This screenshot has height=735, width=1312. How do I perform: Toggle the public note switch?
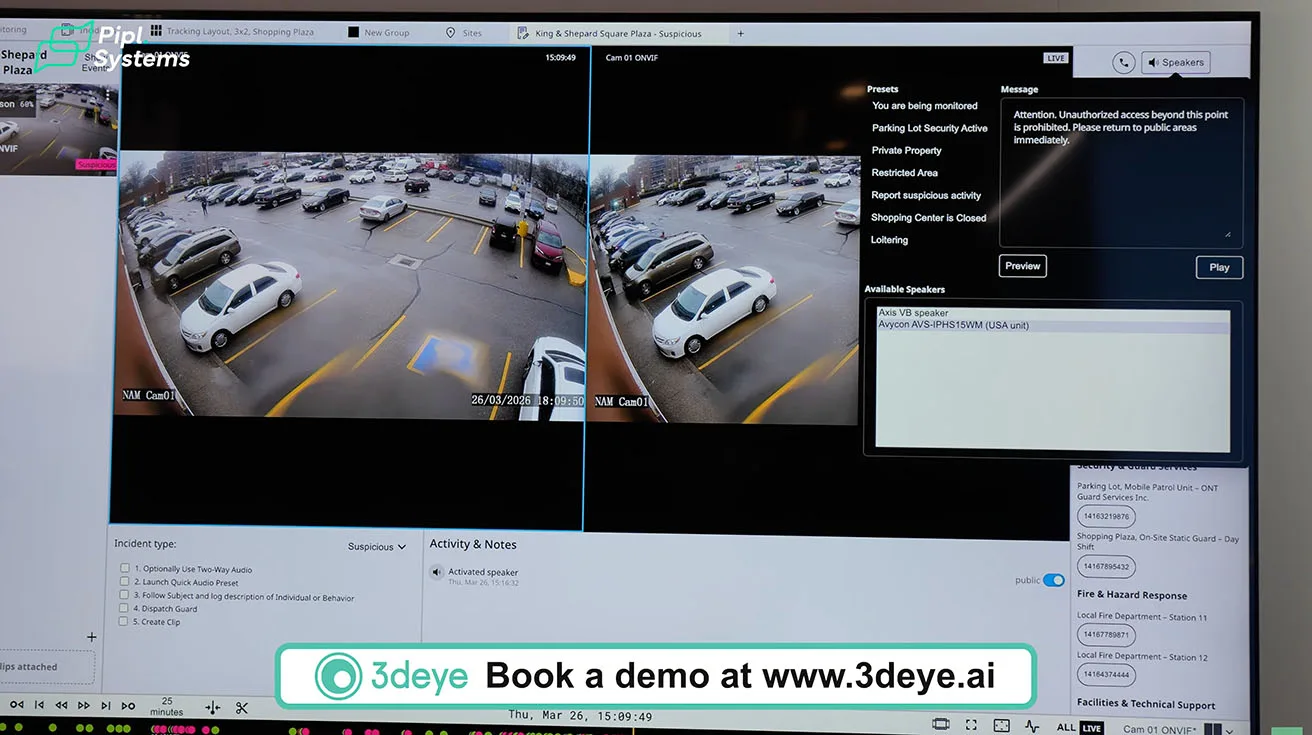coord(1053,580)
